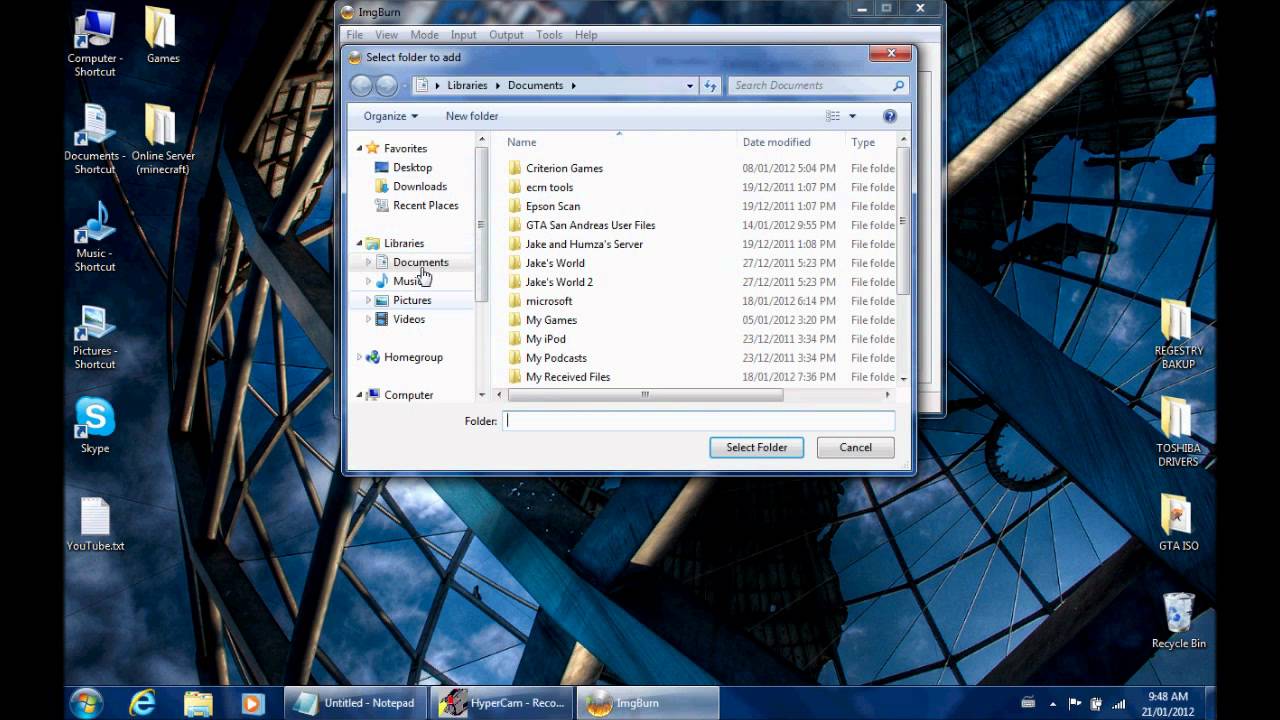
Task: Expand the Pictures library node
Action: pyautogui.click(x=368, y=300)
